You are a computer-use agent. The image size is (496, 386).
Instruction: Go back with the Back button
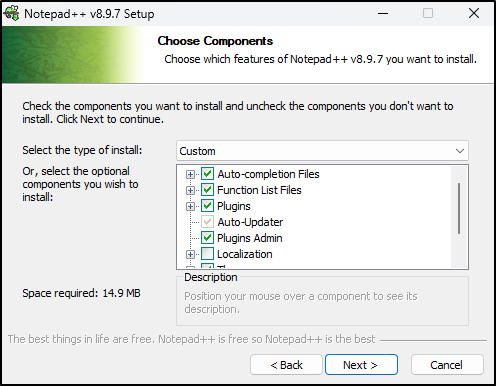[x=286, y=365]
